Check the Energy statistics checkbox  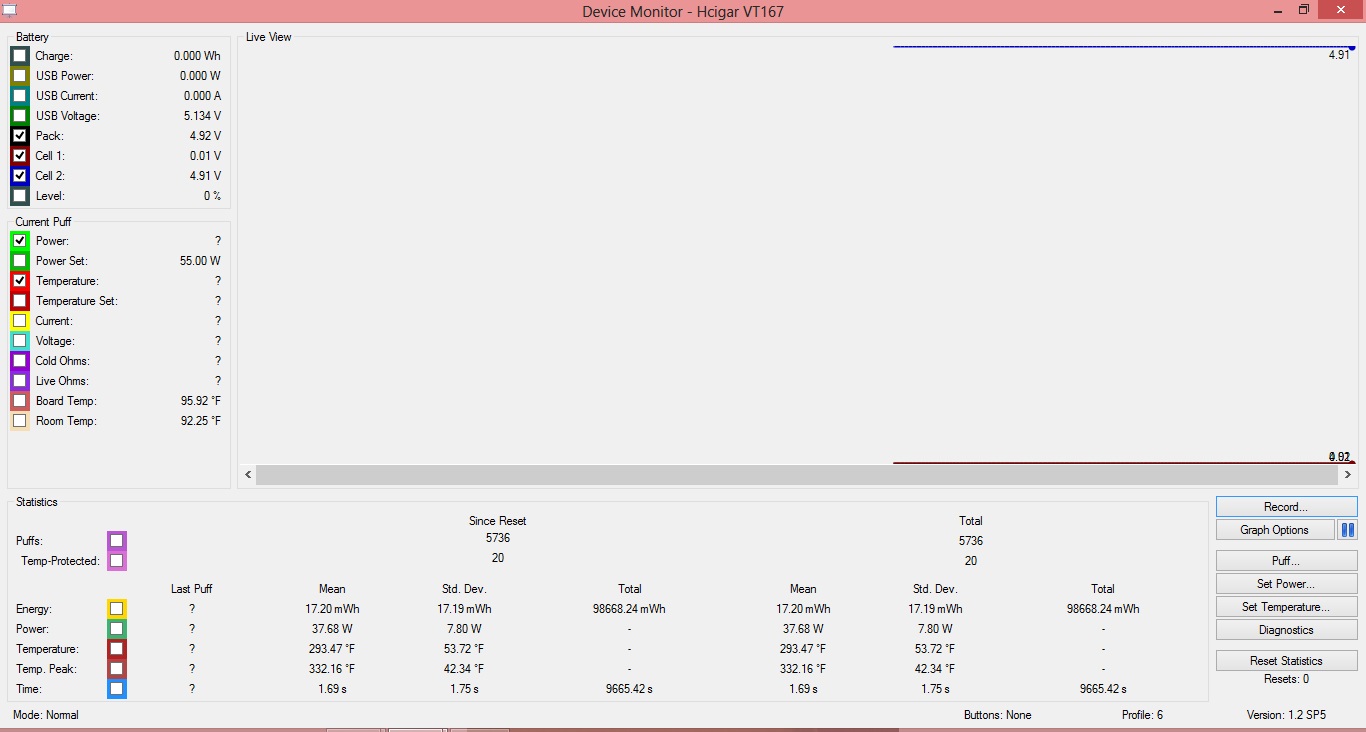tap(117, 609)
